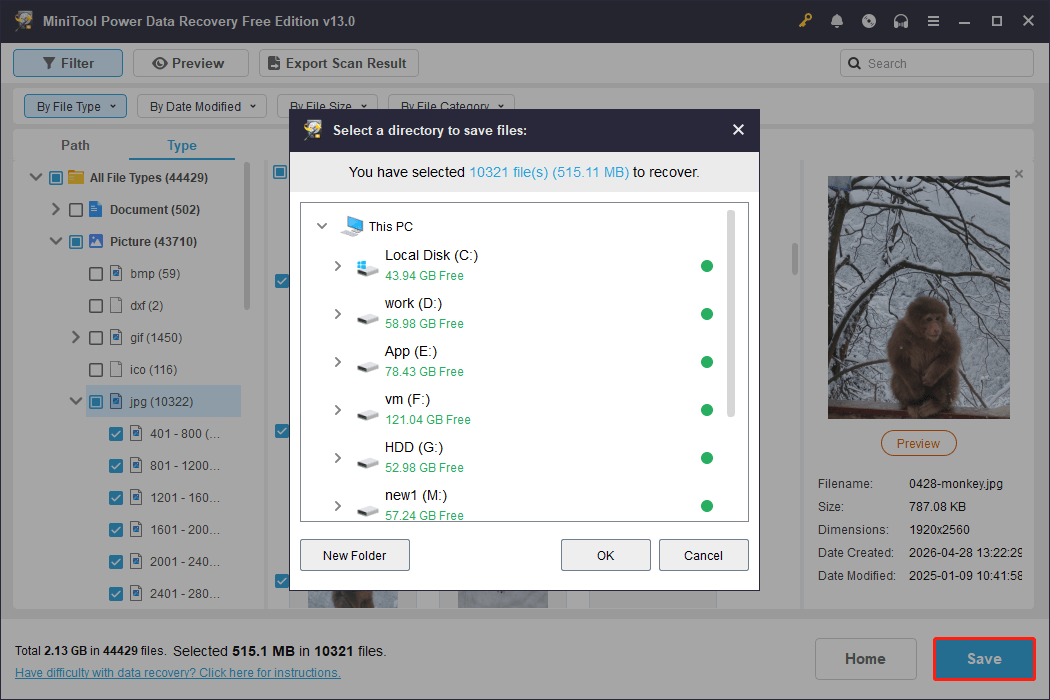Click the Local Disk (C:) drive icon
The width and height of the screenshot is (1050, 700).
point(368,268)
